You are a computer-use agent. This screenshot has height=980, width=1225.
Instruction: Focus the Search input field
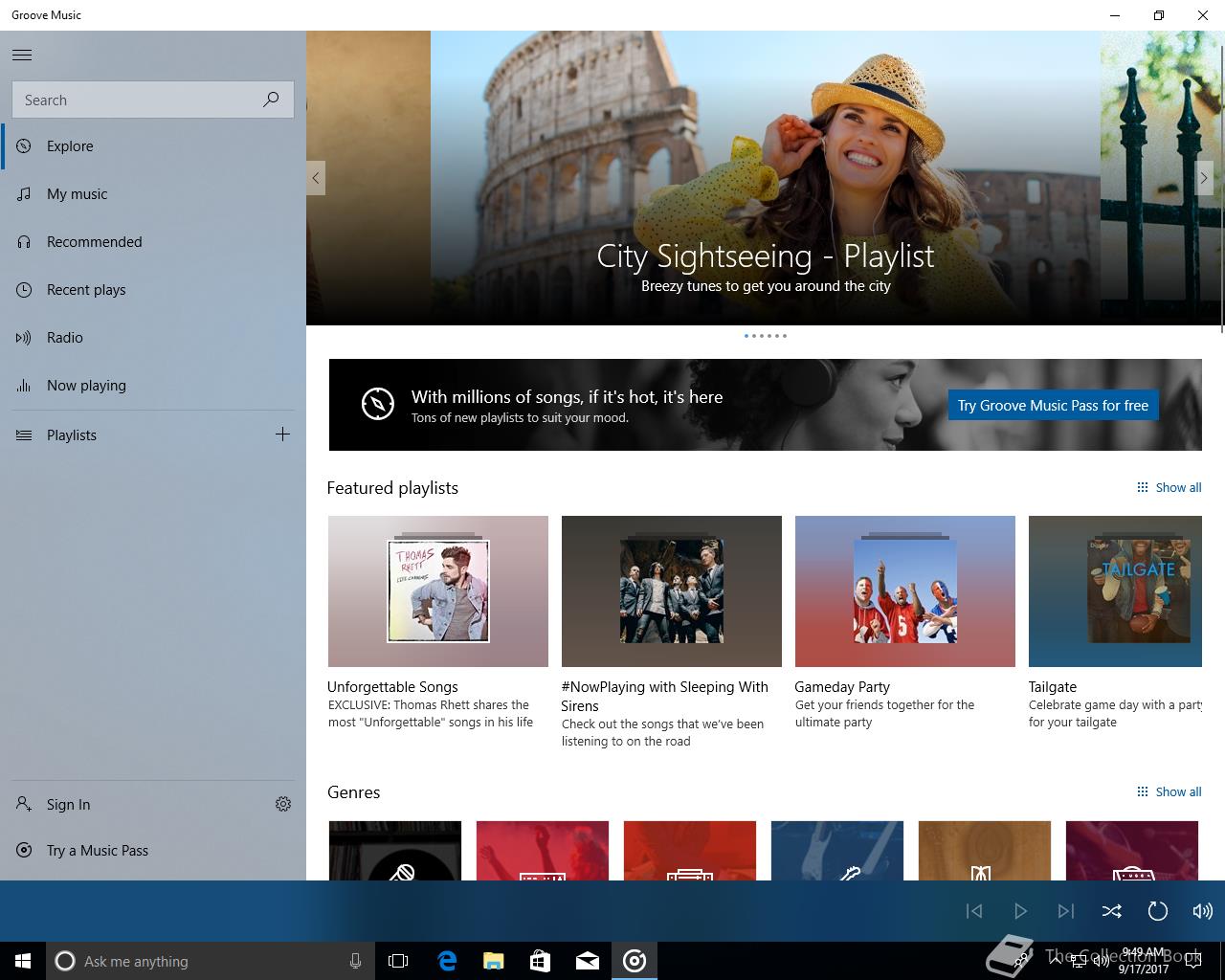153,100
